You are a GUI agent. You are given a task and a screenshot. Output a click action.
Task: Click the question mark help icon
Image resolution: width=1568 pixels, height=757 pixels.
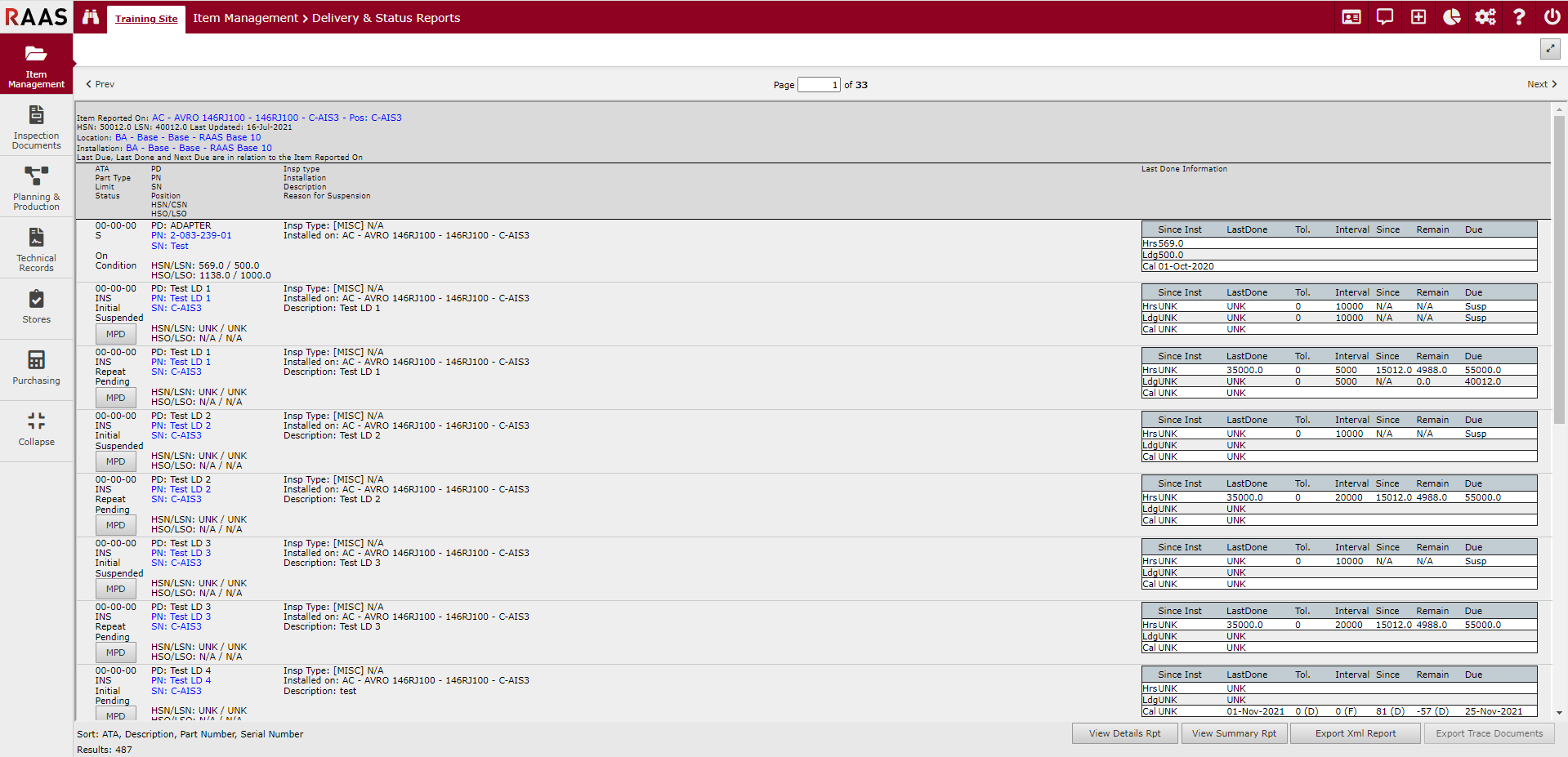click(1519, 17)
